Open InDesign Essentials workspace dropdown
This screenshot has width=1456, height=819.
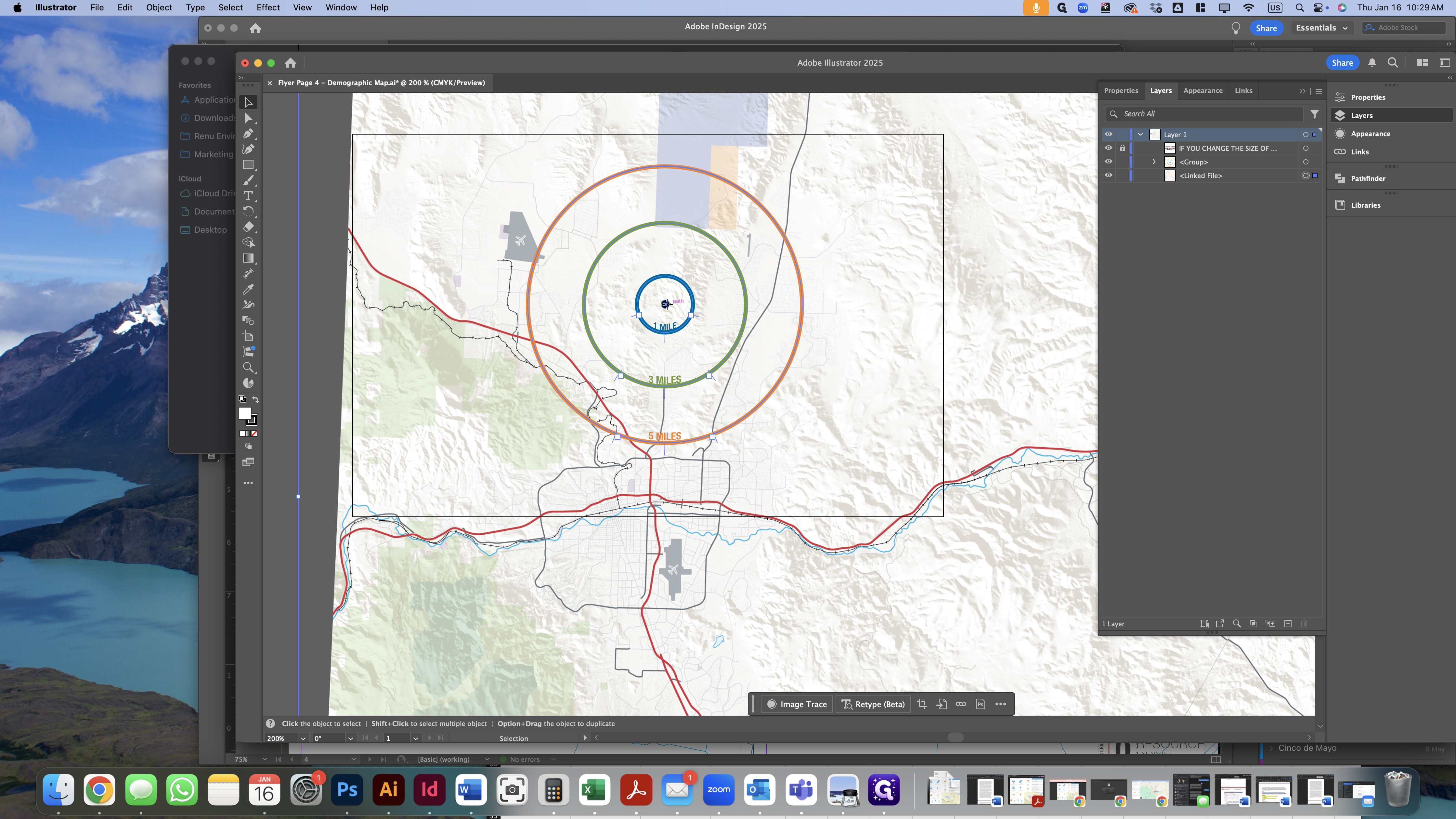coord(1321,28)
